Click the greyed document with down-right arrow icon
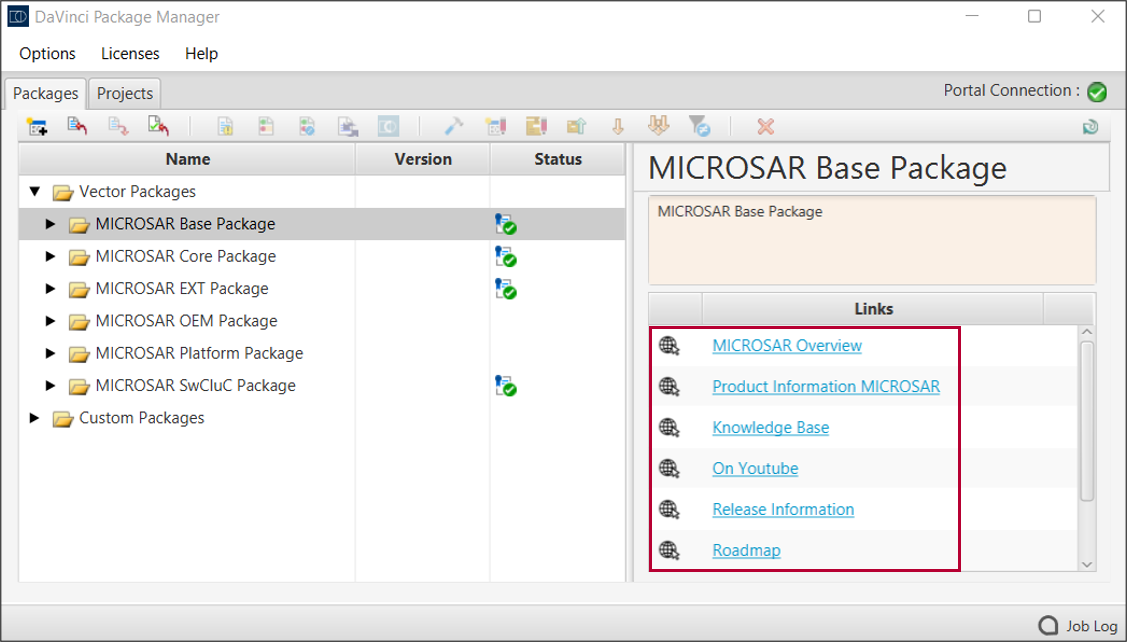 pyautogui.click(x=118, y=127)
